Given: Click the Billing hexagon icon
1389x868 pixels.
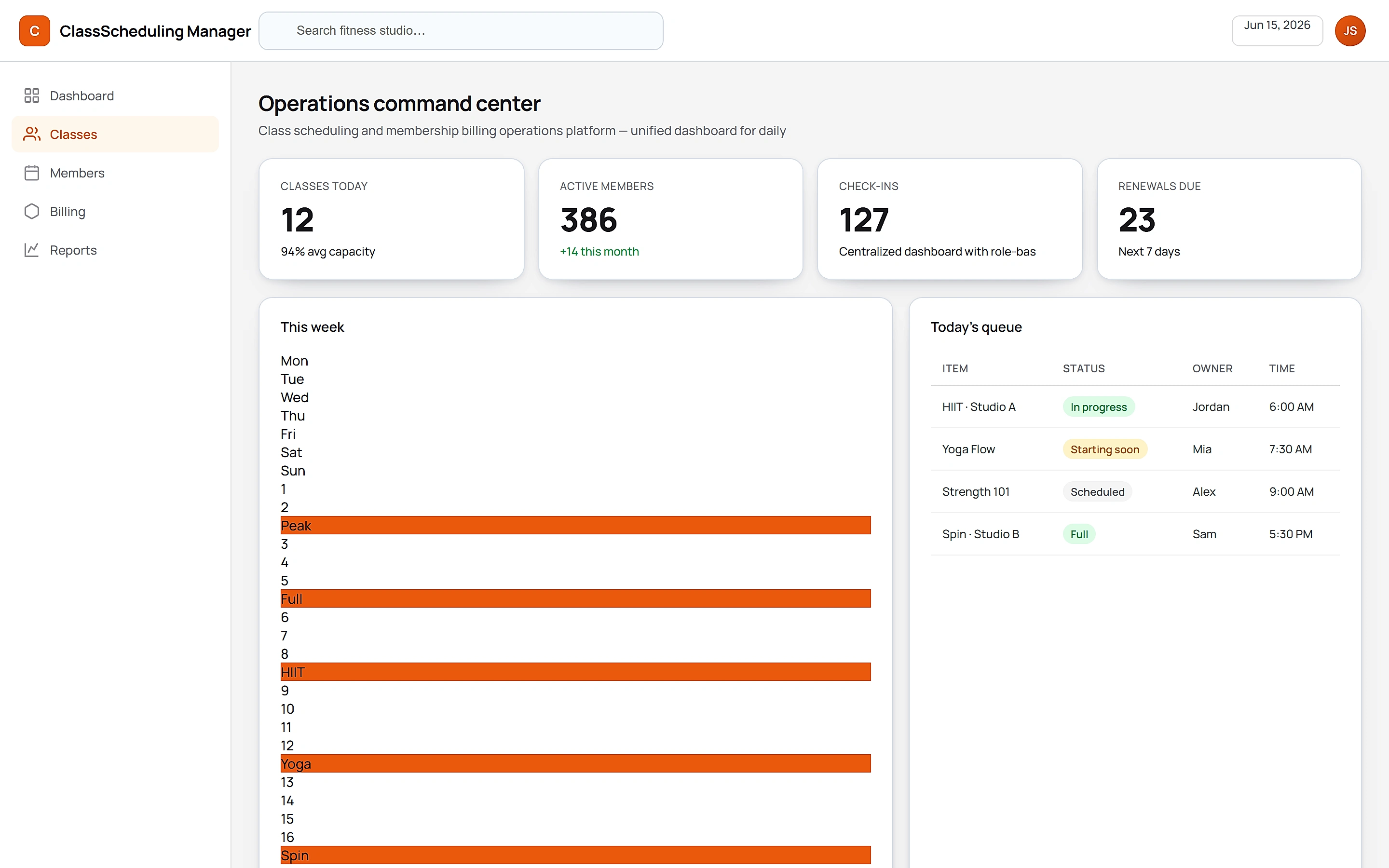Looking at the screenshot, I should 31,211.
